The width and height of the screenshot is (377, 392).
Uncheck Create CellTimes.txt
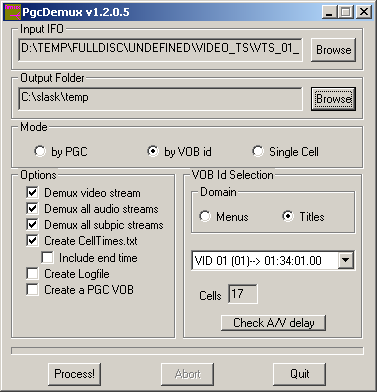32,241
